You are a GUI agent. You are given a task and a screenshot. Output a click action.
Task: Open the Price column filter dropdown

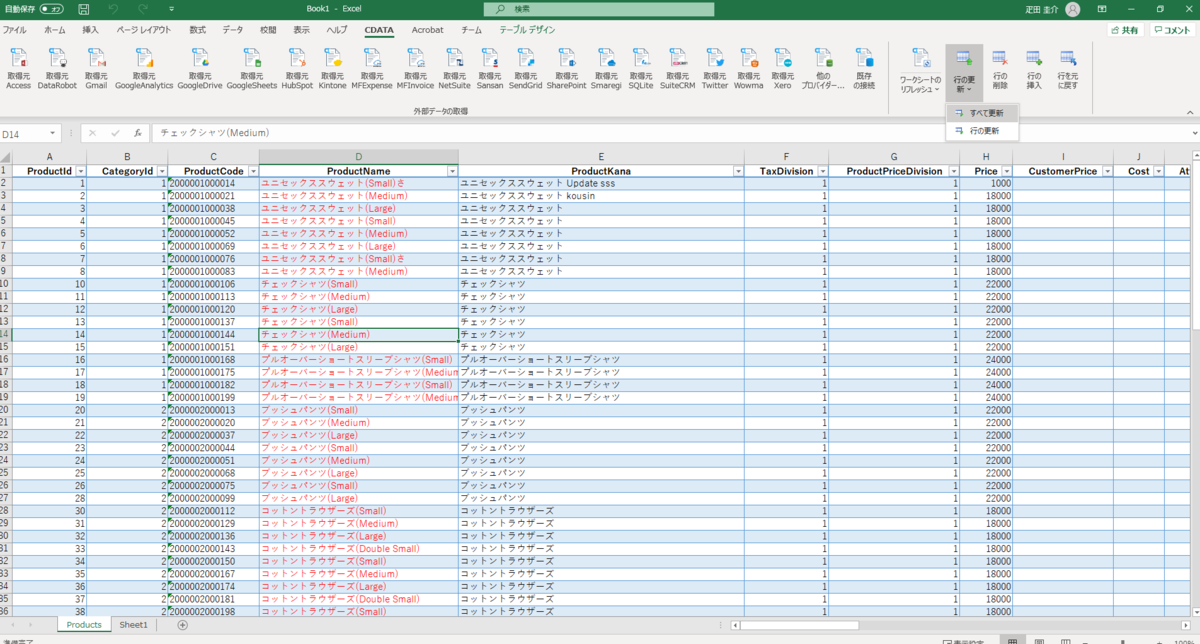click(1005, 171)
